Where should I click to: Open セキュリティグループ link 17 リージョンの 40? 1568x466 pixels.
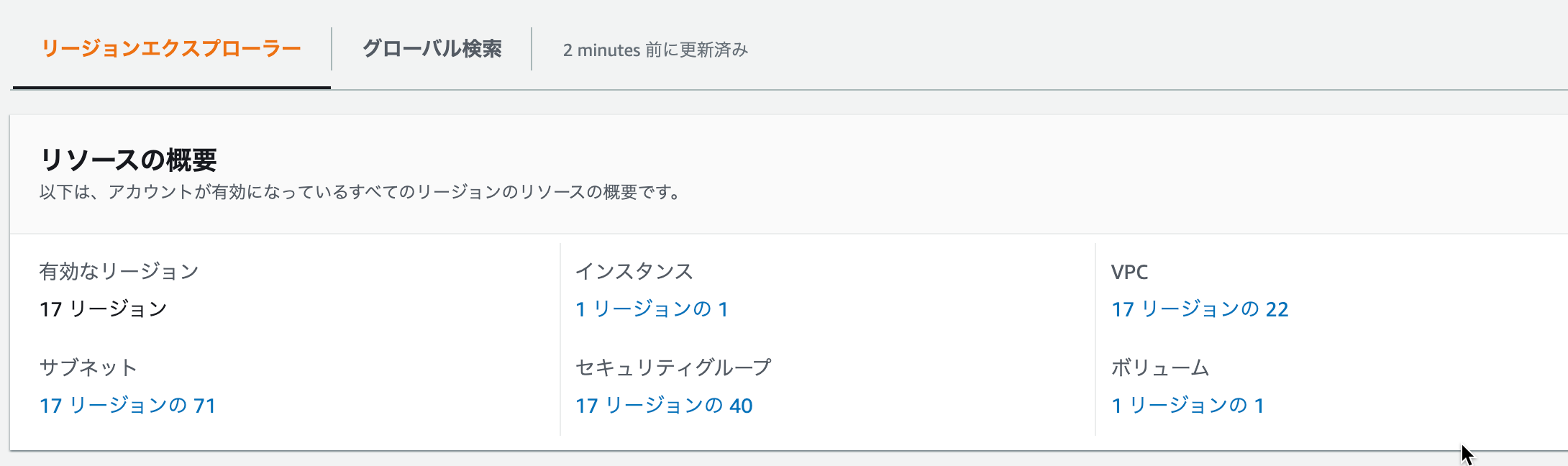(664, 406)
